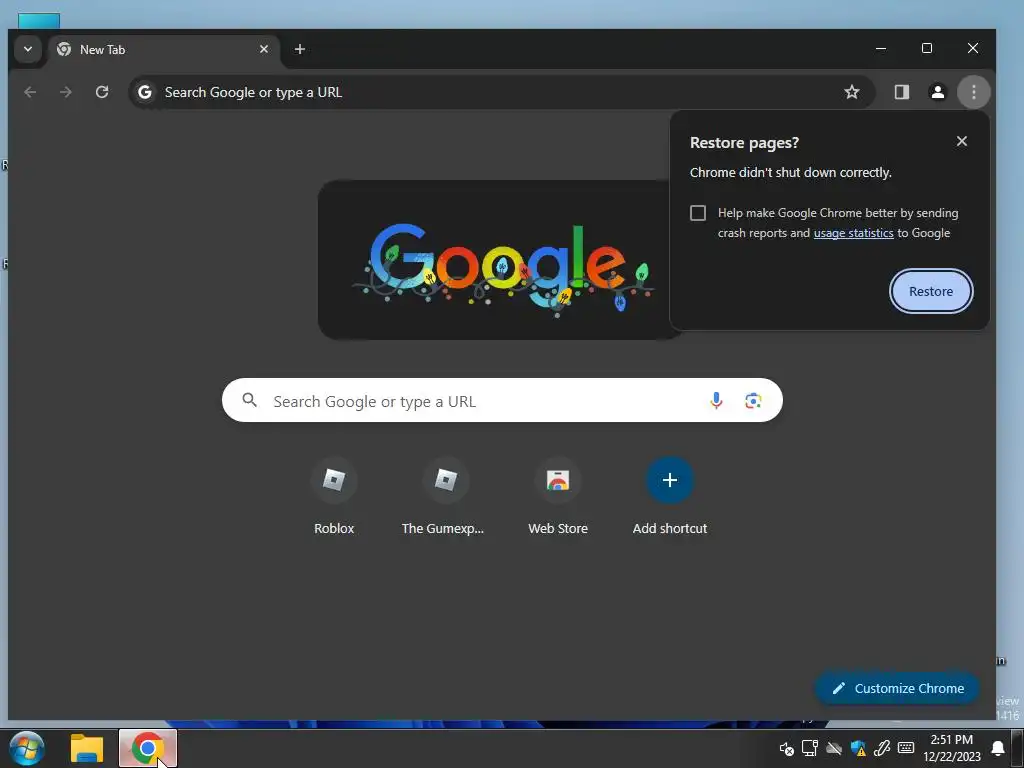The image size is (1024, 768).
Task: Open The Gumexp... shortcut
Action: [x=445, y=498]
